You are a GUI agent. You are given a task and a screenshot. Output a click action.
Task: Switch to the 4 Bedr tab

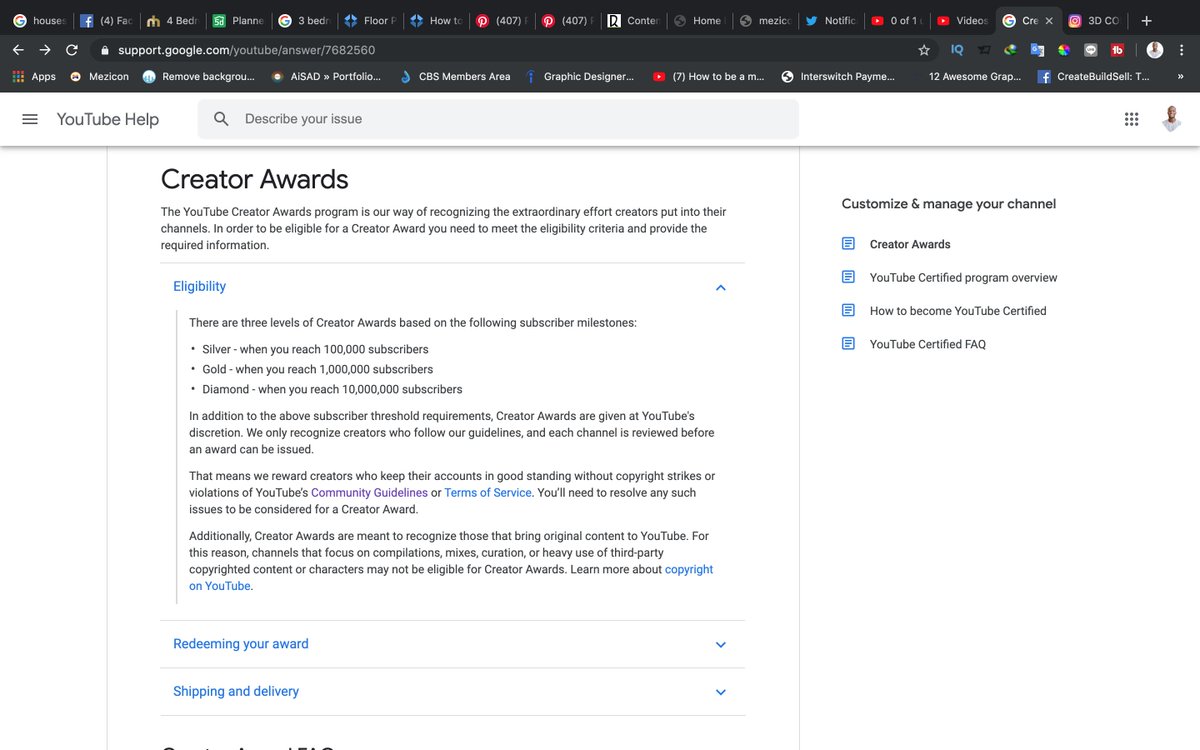coord(172,20)
